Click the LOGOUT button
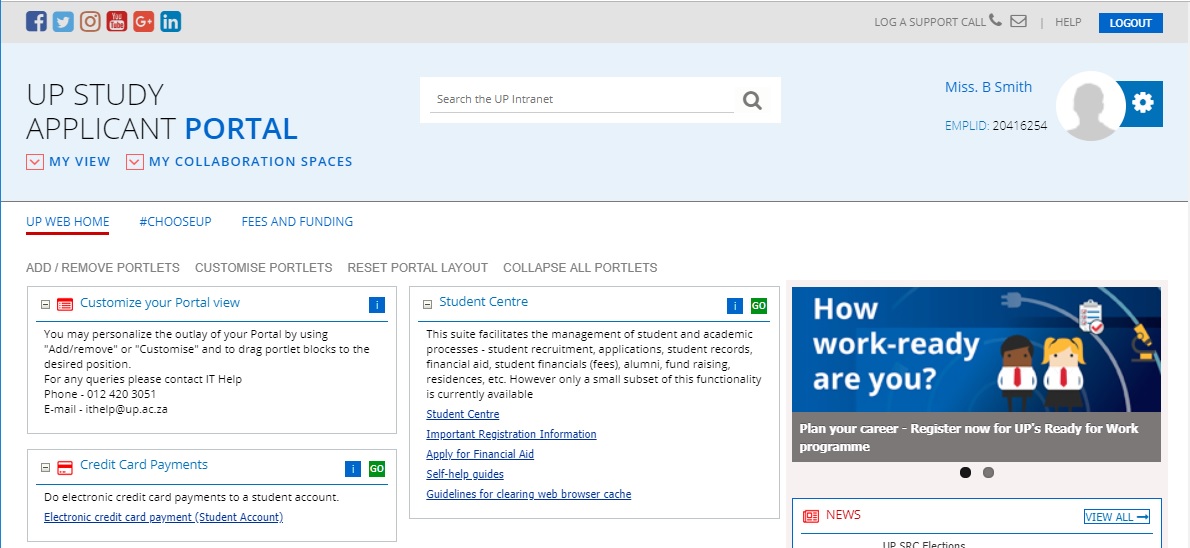1190x548 pixels. [1130, 23]
